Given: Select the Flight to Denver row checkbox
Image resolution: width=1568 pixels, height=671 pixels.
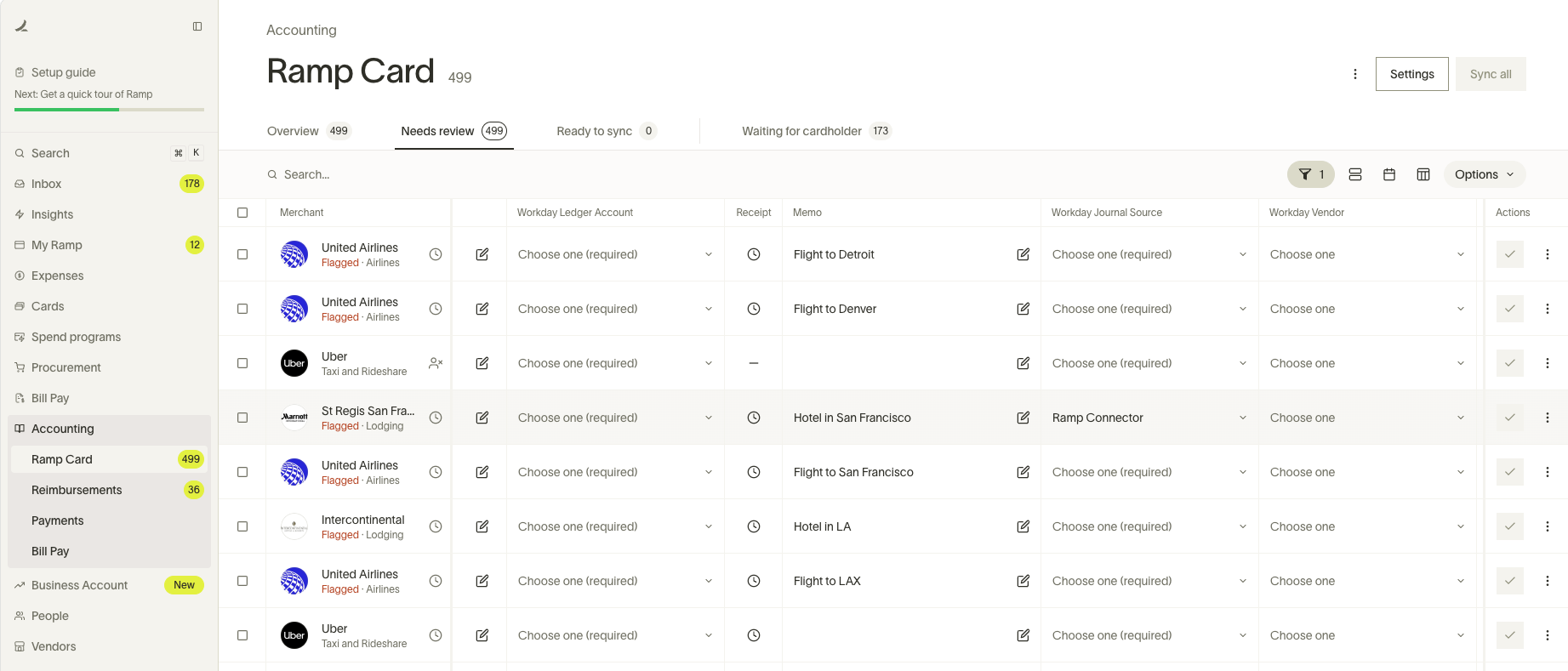Looking at the screenshot, I should [x=242, y=309].
